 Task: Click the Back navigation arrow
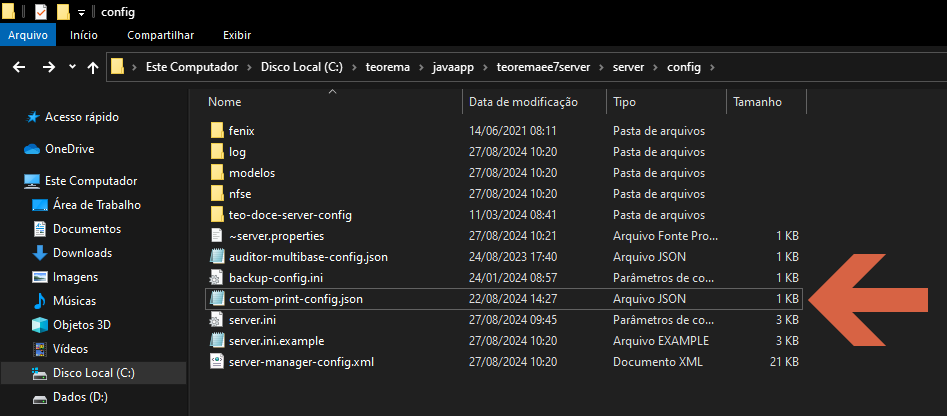[x=19, y=67]
